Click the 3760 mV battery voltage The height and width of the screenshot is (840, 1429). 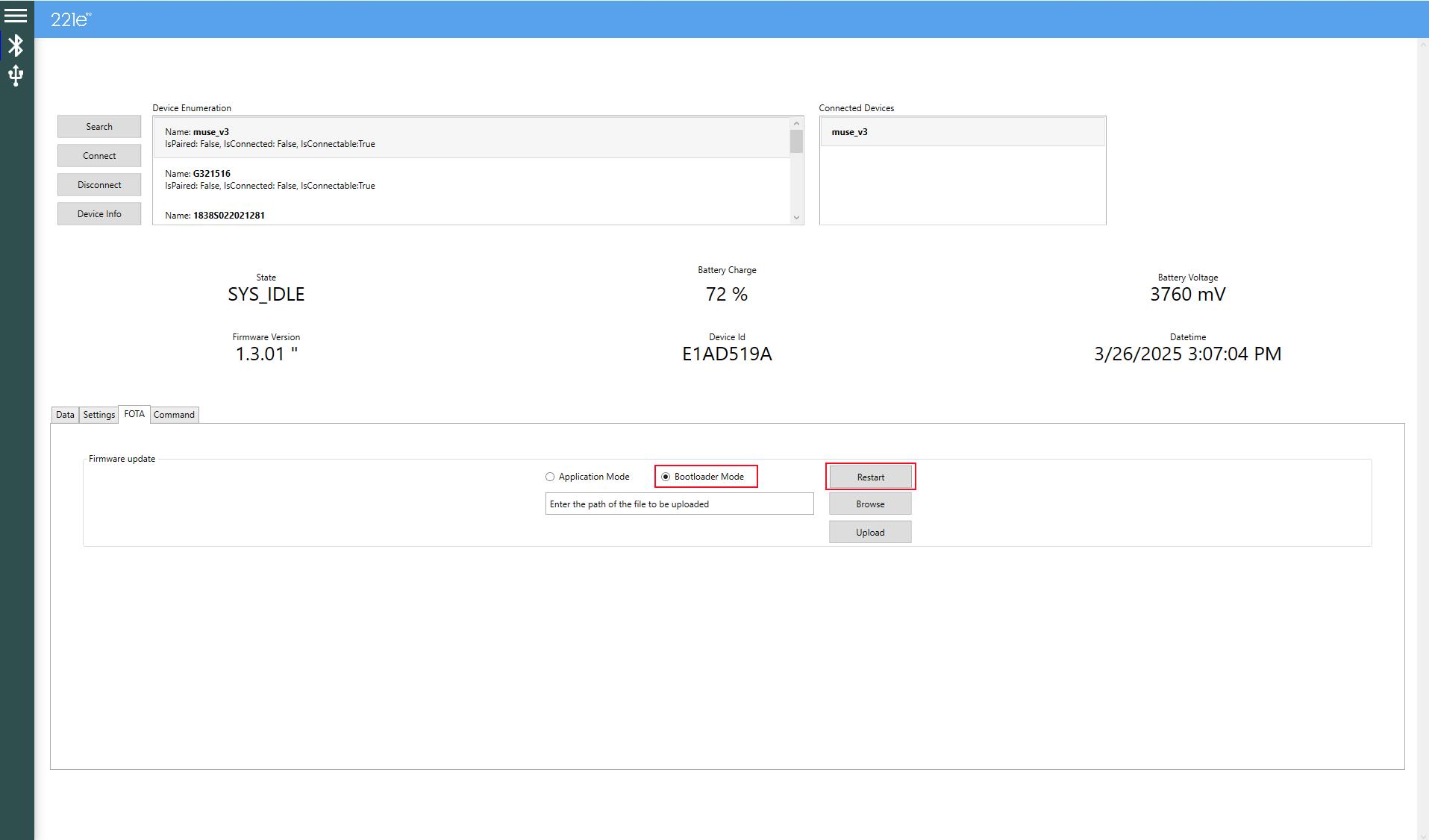1188,295
